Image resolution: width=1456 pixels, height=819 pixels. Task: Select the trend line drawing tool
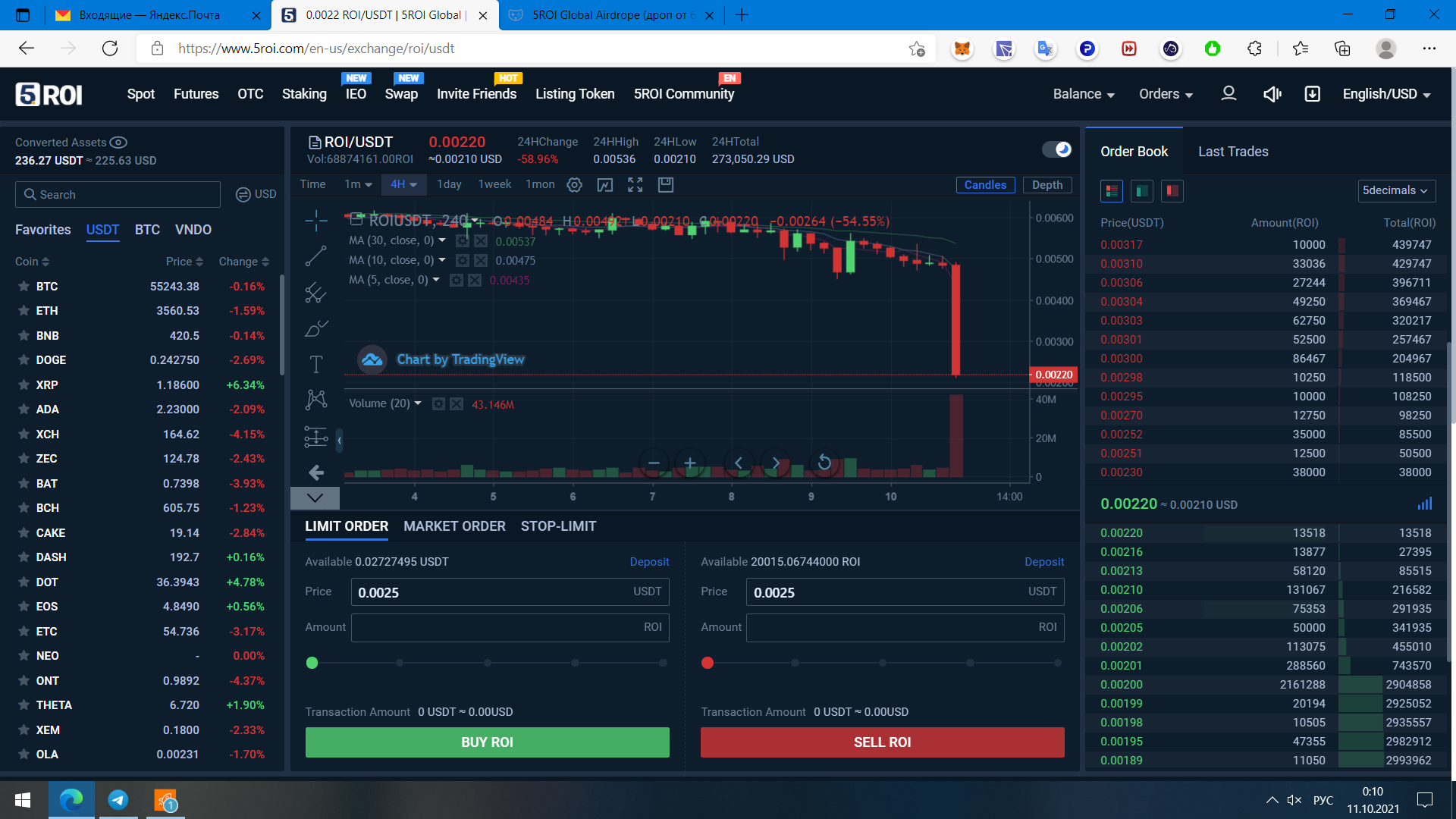(316, 256)
